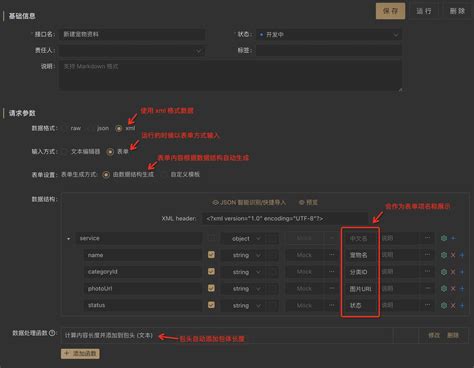
Task: Select 由数据结构生成 form generation radio
Action: 106,175
